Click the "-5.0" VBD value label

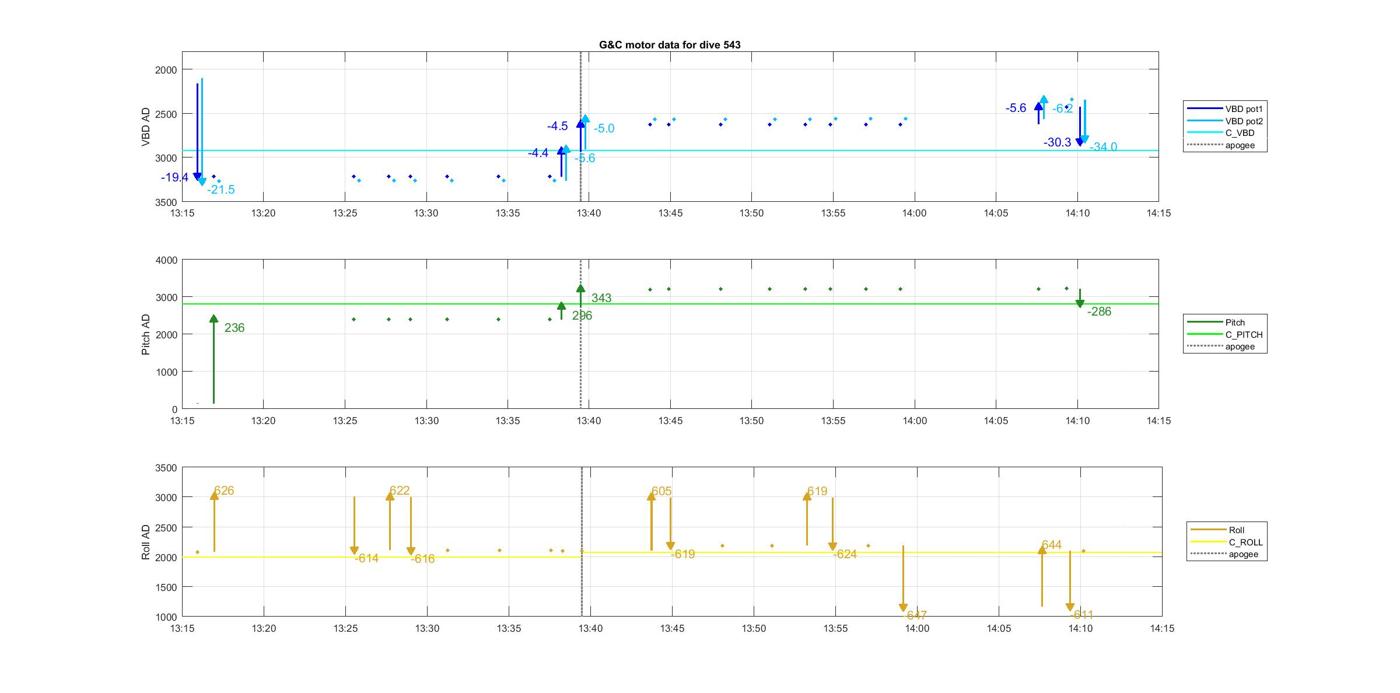(x=604, y=128)
